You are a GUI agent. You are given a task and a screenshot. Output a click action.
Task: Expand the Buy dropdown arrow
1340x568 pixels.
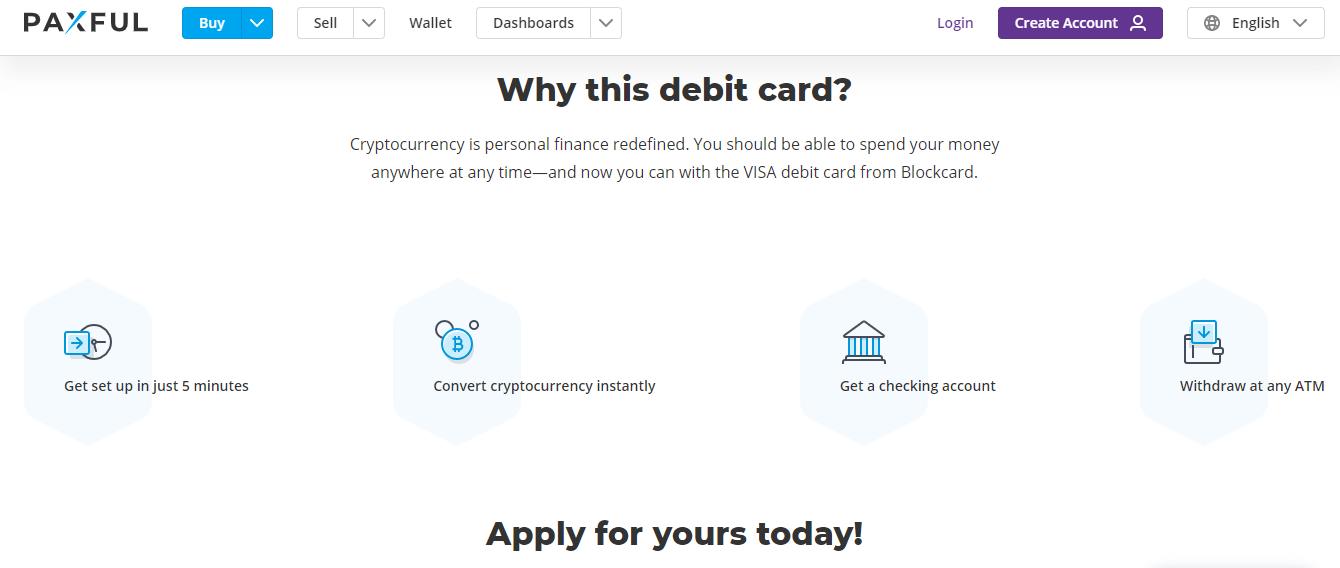[x=257, y=23]
